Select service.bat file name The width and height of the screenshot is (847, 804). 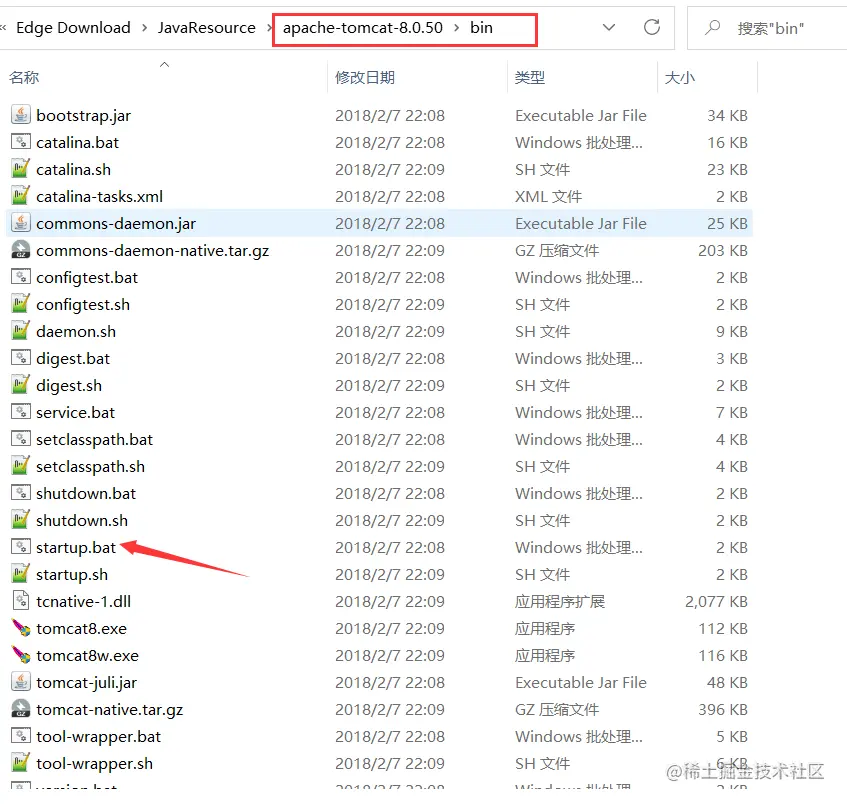(76, 412)
